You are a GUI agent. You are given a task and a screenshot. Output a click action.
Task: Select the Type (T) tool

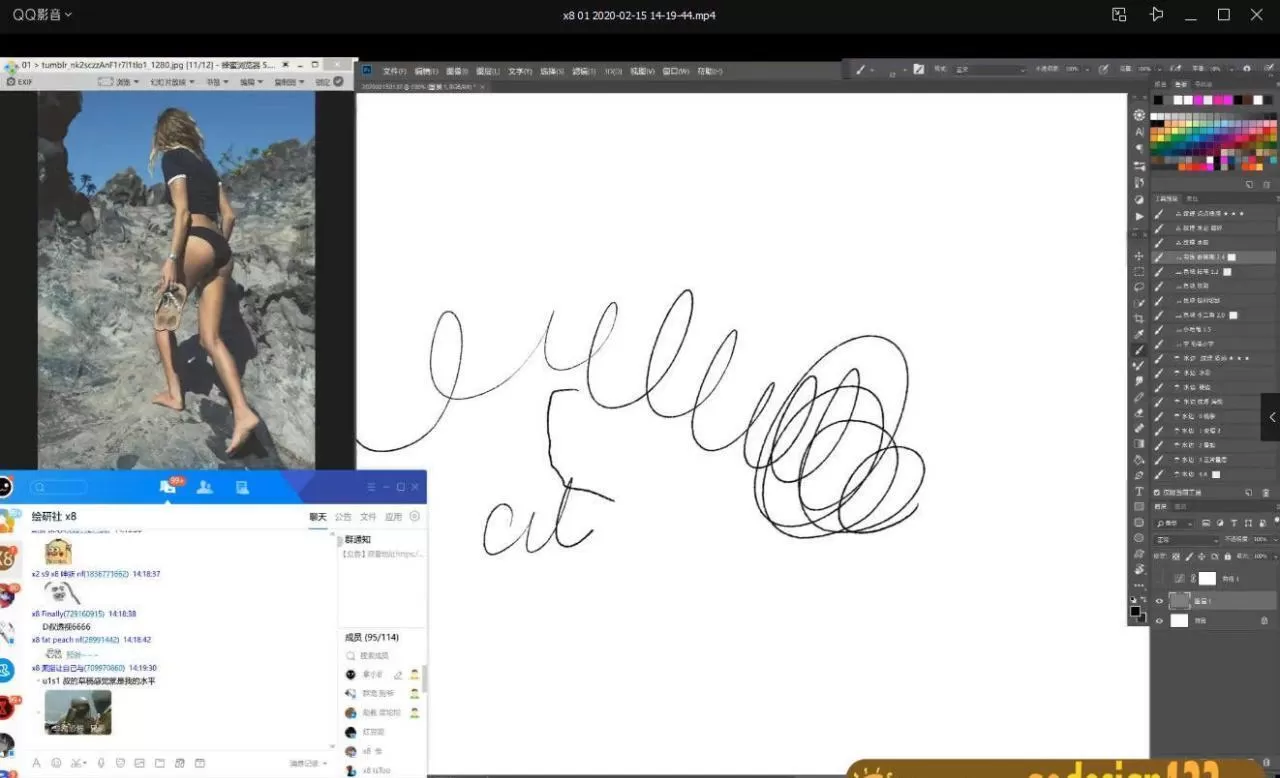tap(1139, 491)
